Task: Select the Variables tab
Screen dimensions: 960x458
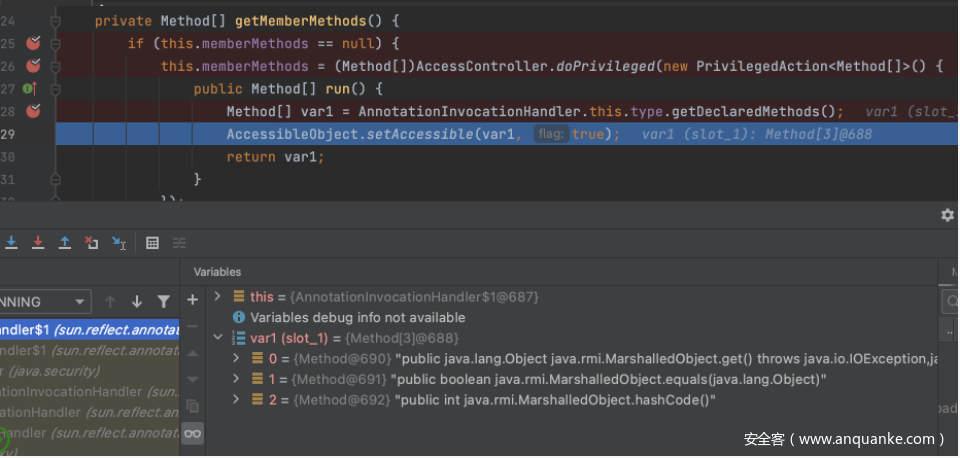Action: pos(217,271)
